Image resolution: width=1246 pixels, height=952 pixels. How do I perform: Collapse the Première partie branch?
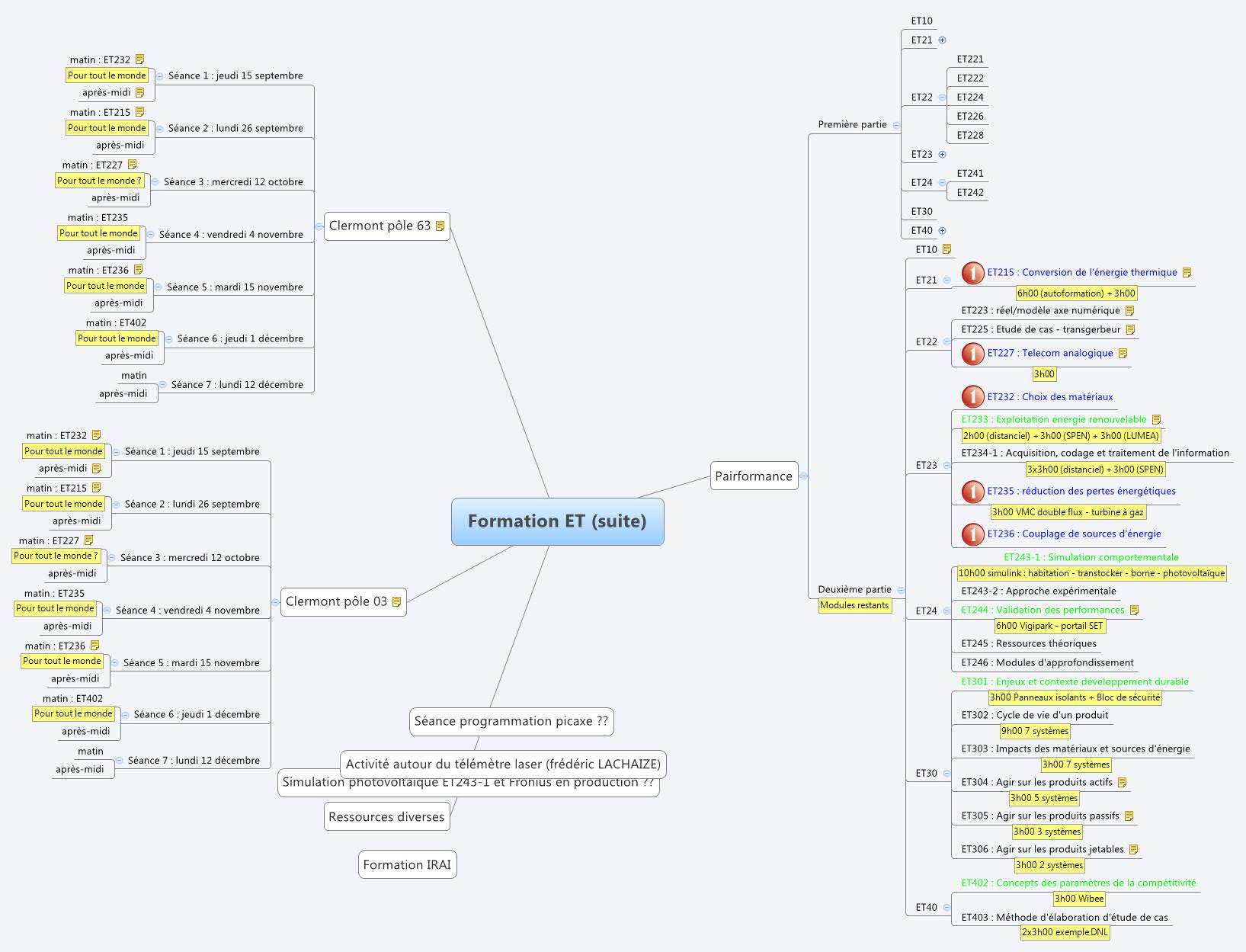(x=897, y=125)
